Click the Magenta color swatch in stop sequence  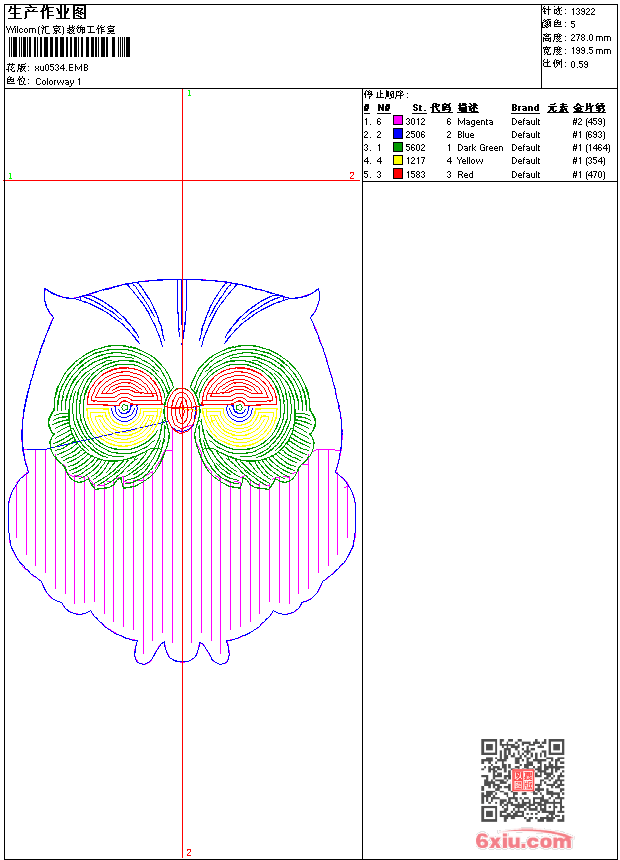coord(398,121)
